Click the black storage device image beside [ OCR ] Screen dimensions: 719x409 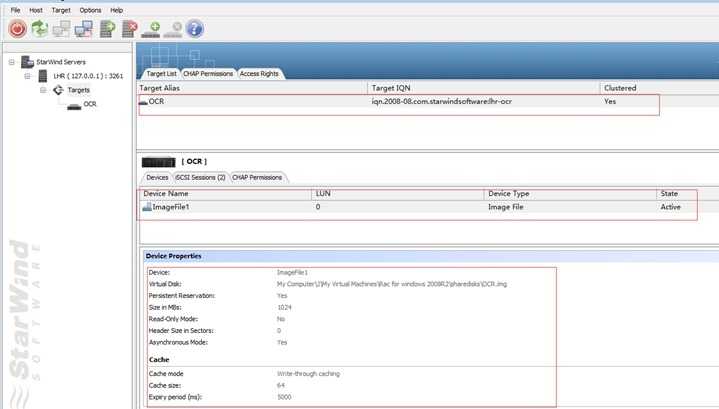(159, 162)
